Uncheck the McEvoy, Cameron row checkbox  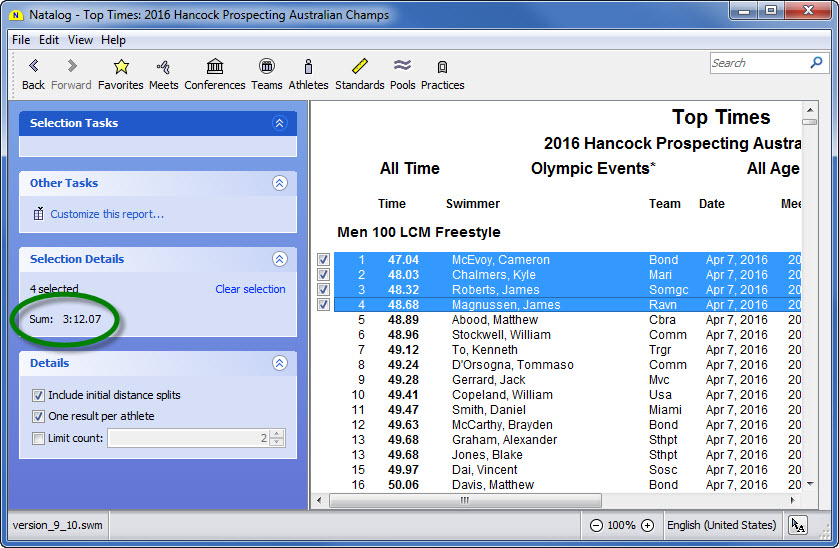tap(323, 260)
